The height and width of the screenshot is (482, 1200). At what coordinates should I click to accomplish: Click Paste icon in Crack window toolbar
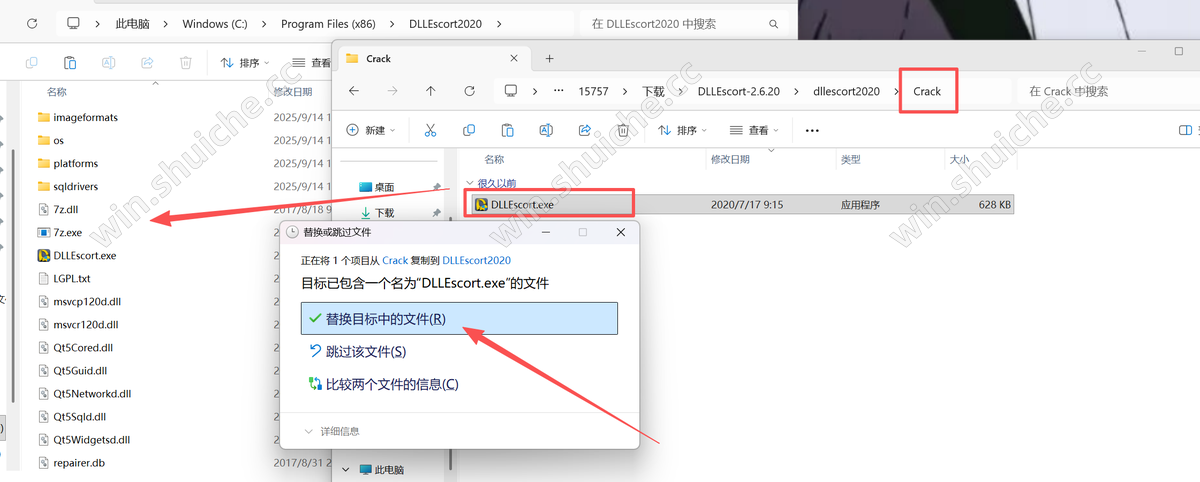click(507, 130)
